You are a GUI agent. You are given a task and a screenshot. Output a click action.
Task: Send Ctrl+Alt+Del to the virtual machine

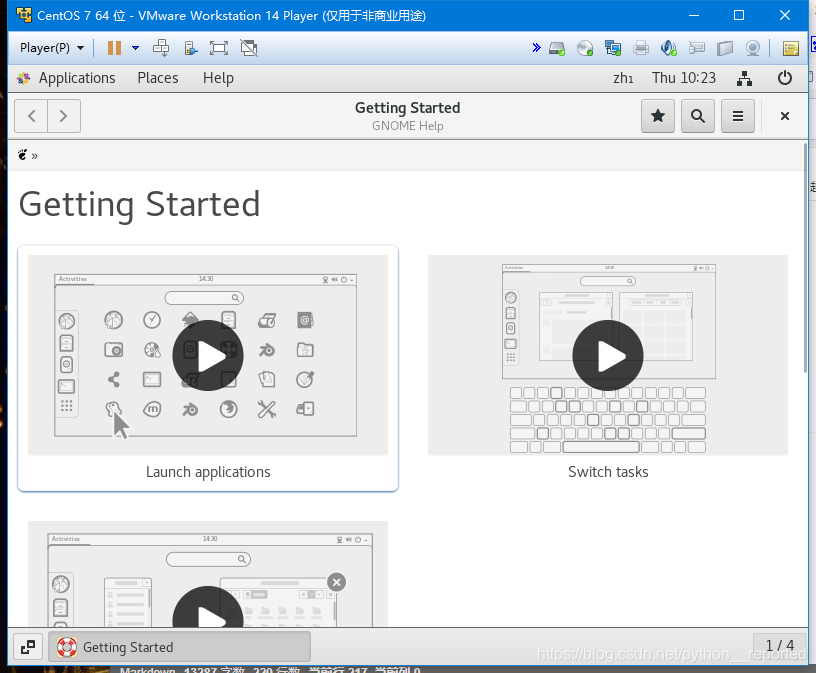tap(161, 48)
